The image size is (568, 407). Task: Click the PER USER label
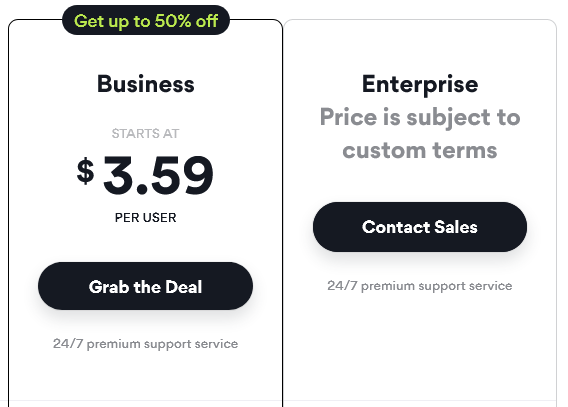(x=146, y=218)
